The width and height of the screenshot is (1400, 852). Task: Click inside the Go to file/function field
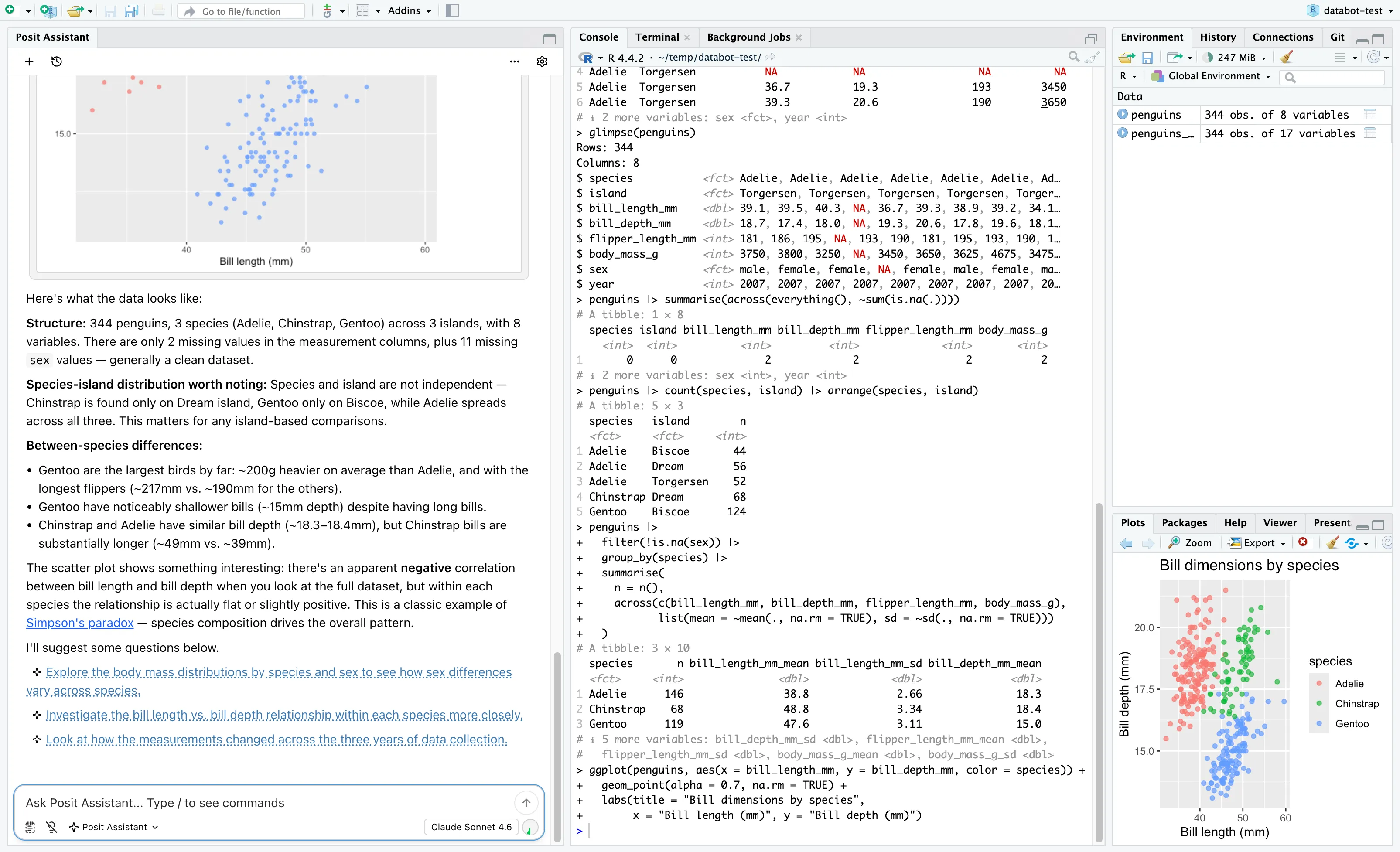coord(241,11)
